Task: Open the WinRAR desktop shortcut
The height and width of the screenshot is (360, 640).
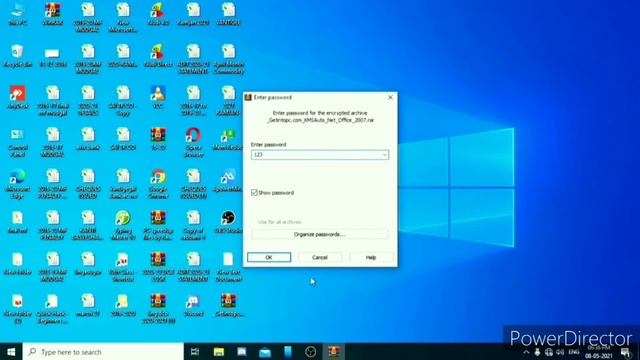Action: [53, 14]
